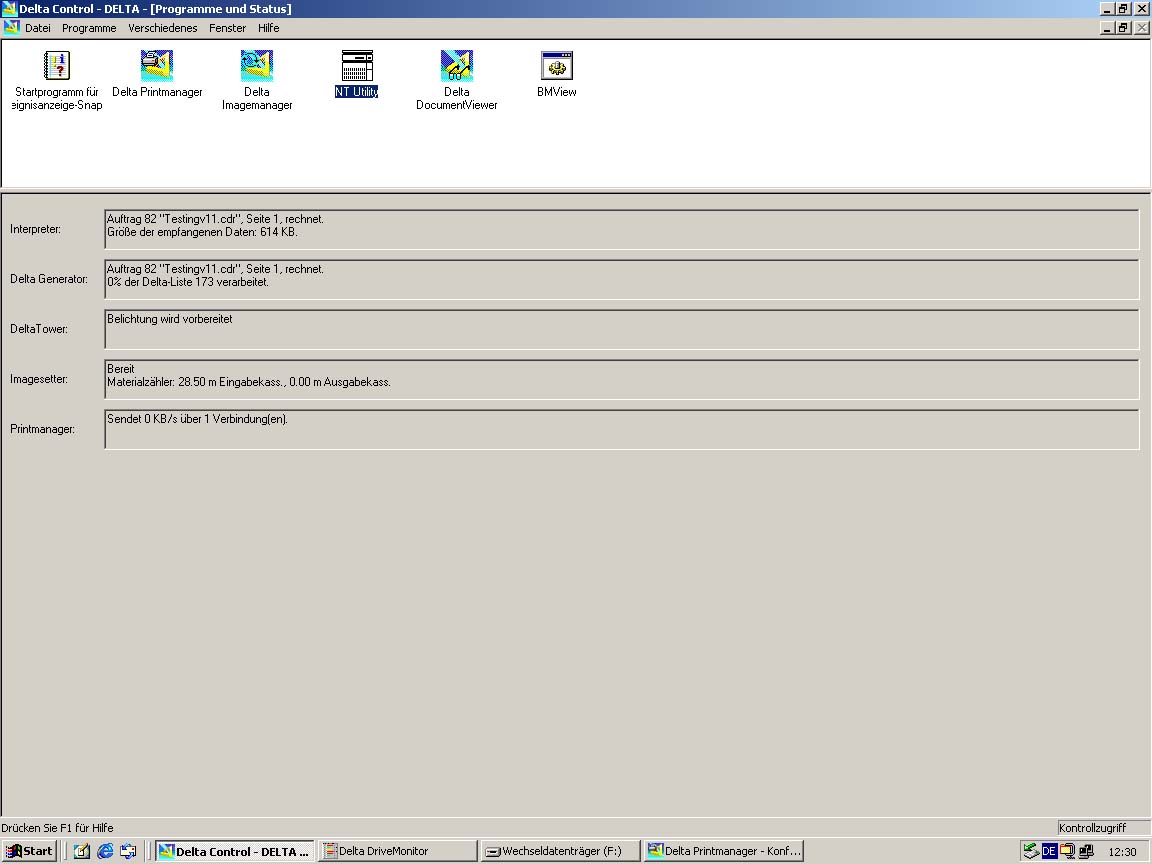Switch to Wechseldatenträger (F:) taskbar button
This screenshot has width=1152, height=864.
(x=560, y=851)
